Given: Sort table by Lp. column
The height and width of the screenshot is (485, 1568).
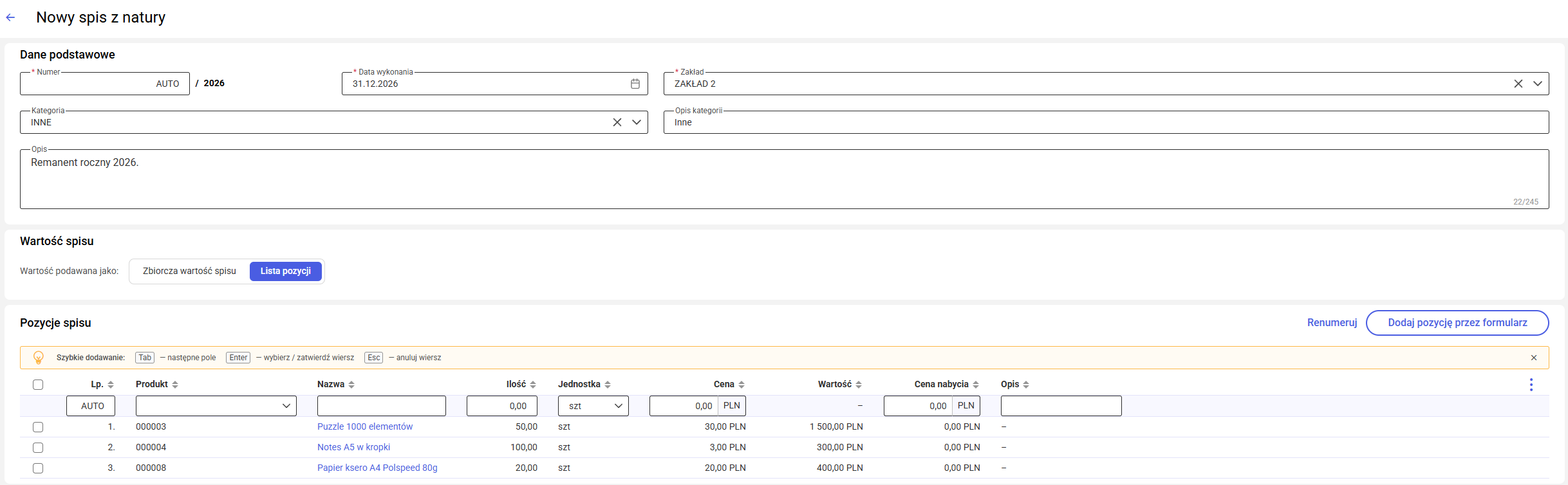Looking at the screenshot, I should point(111,385).
